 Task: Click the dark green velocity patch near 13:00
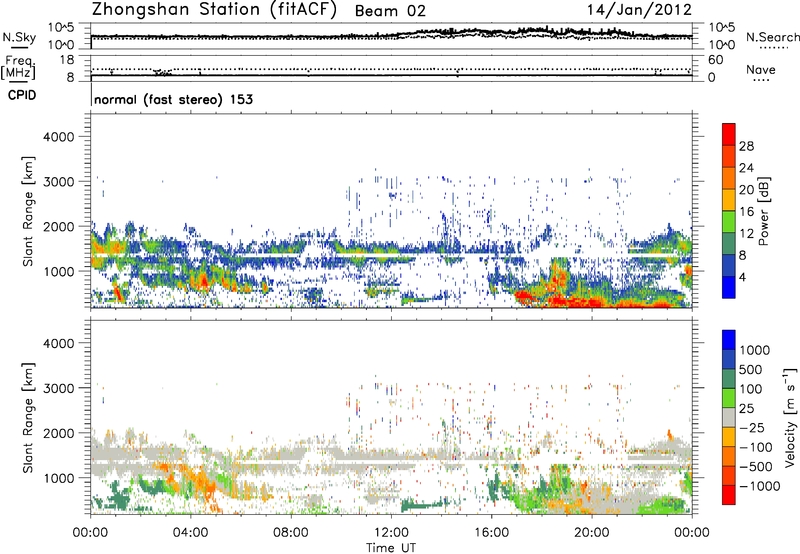pos(422,506)
